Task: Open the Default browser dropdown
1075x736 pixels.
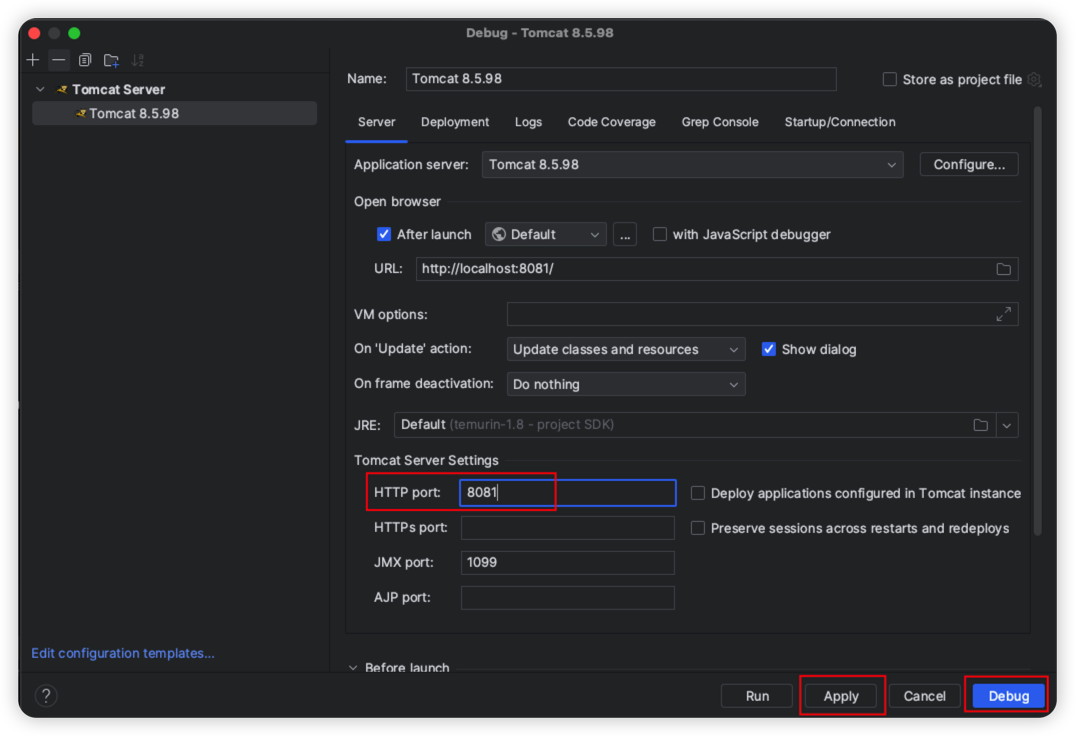Action: point(546,234)
